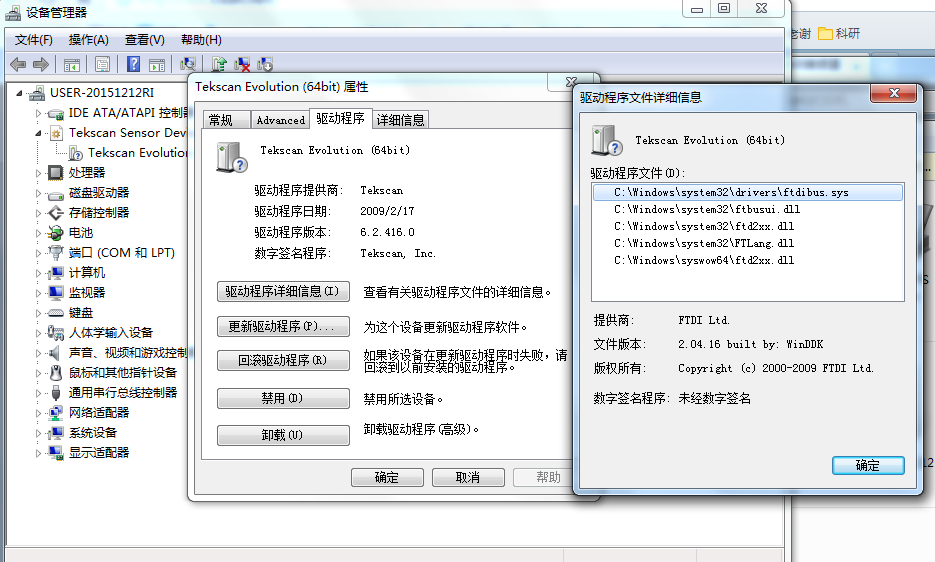Click the 鼠标和其他指针设备 mouse icon
Viewport: 935px width, 562px height.
click(x=55, y=373)
